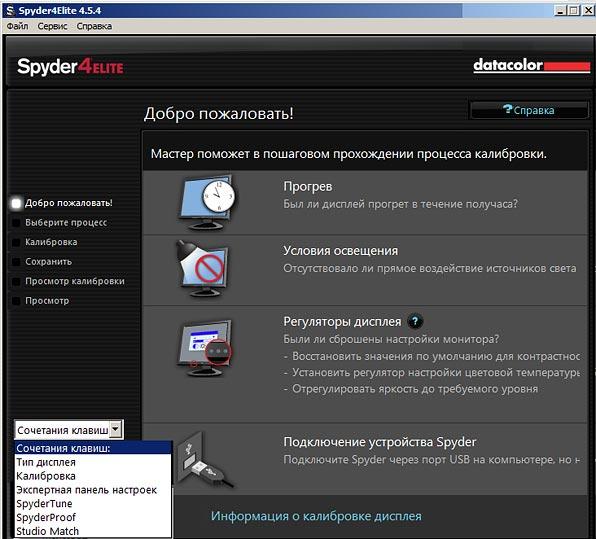Choose Studio Match from the dropdown list
This screenshot has height=539, width=596.
point(93,531)
